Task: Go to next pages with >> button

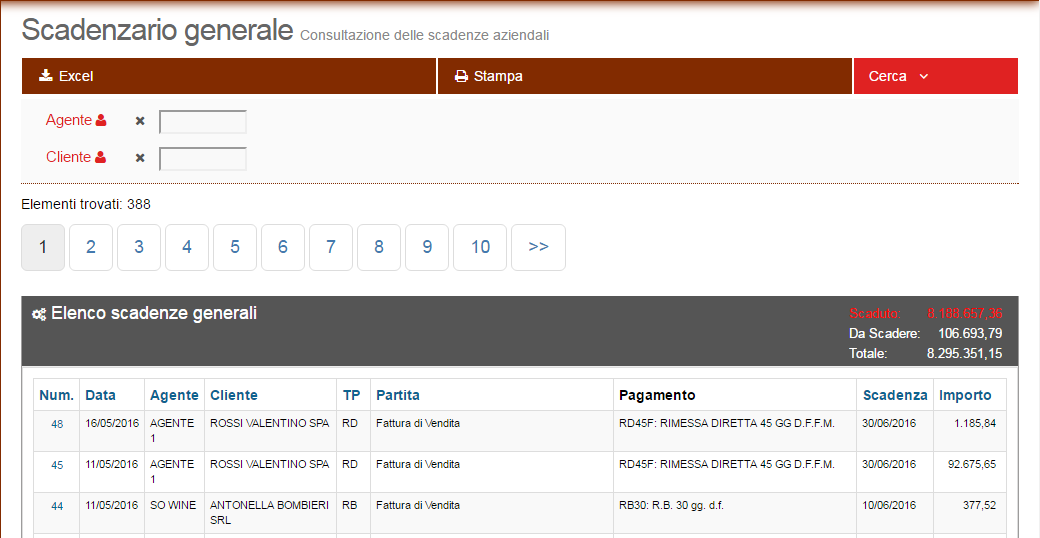Action: [x=538, y=247]
